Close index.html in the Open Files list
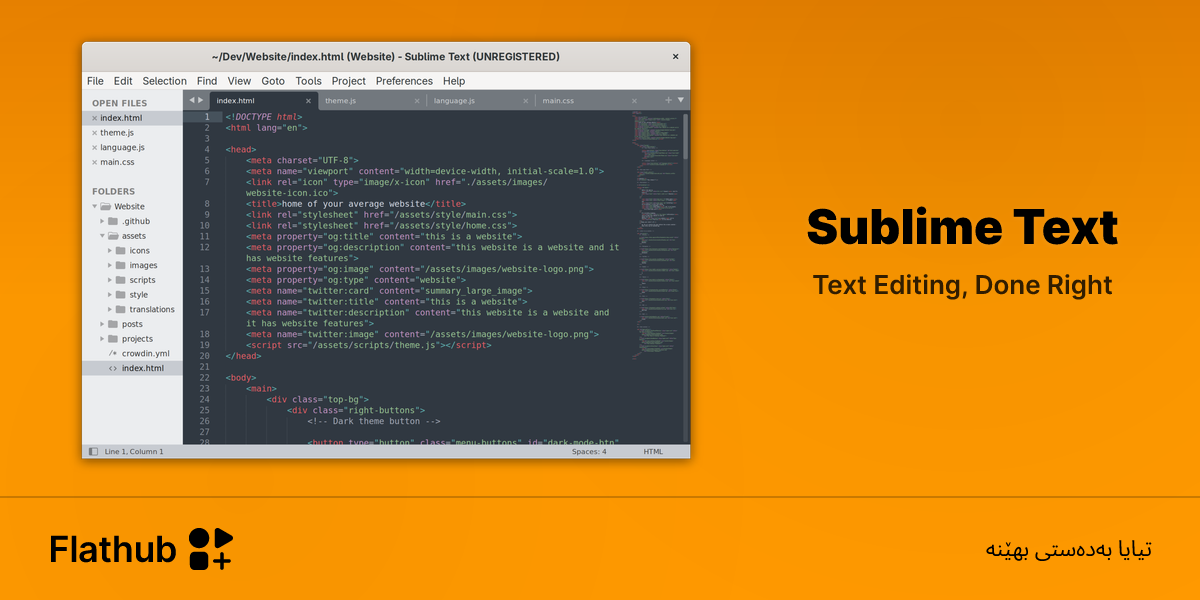This screenshot has width=1200, height=600. click(x=95, y=118)
